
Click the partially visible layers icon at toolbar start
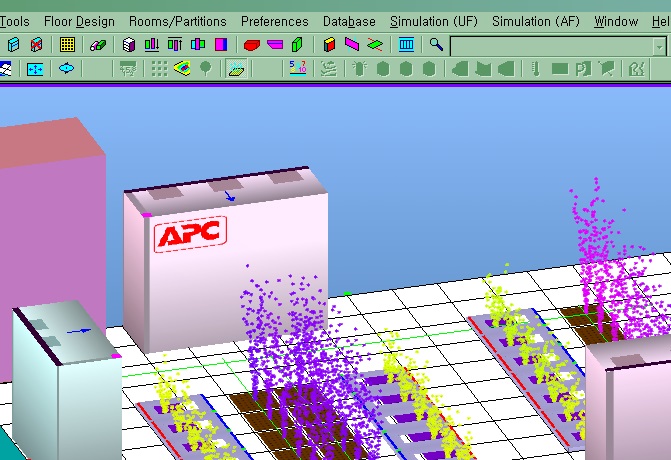[5, 69]
